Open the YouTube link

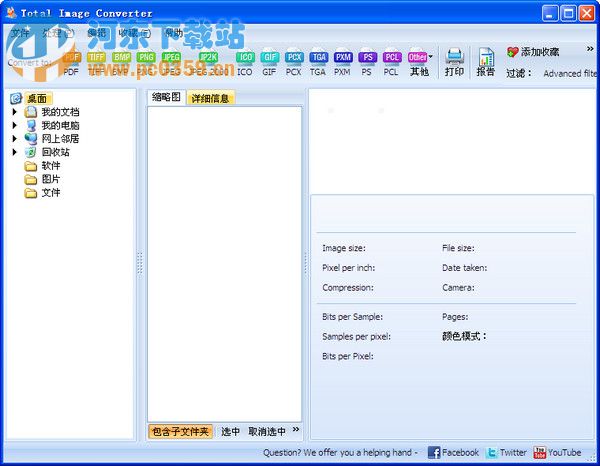pyautogui.click(x=564, y=453)
